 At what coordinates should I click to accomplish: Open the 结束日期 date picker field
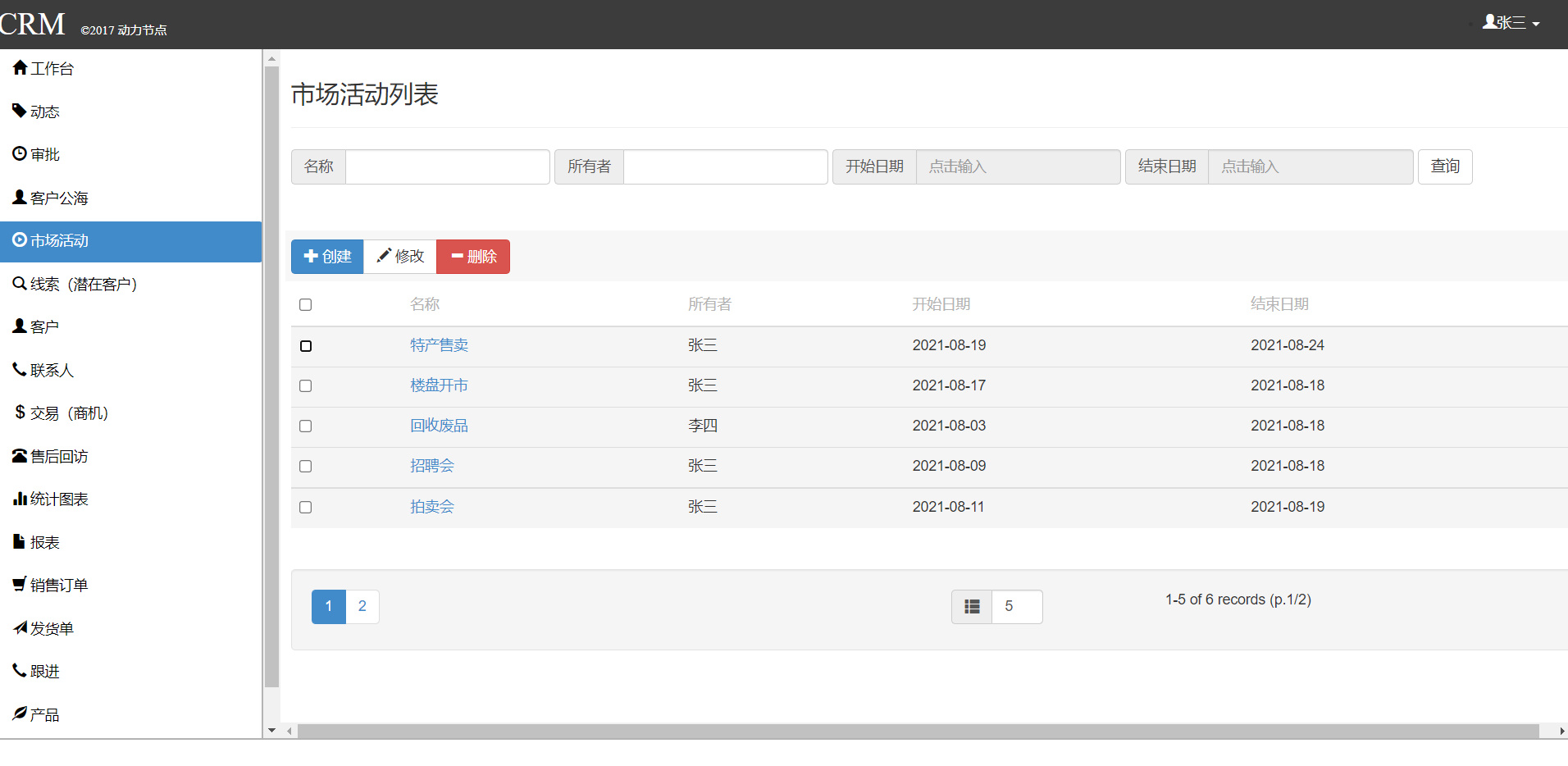point(1310,167)
